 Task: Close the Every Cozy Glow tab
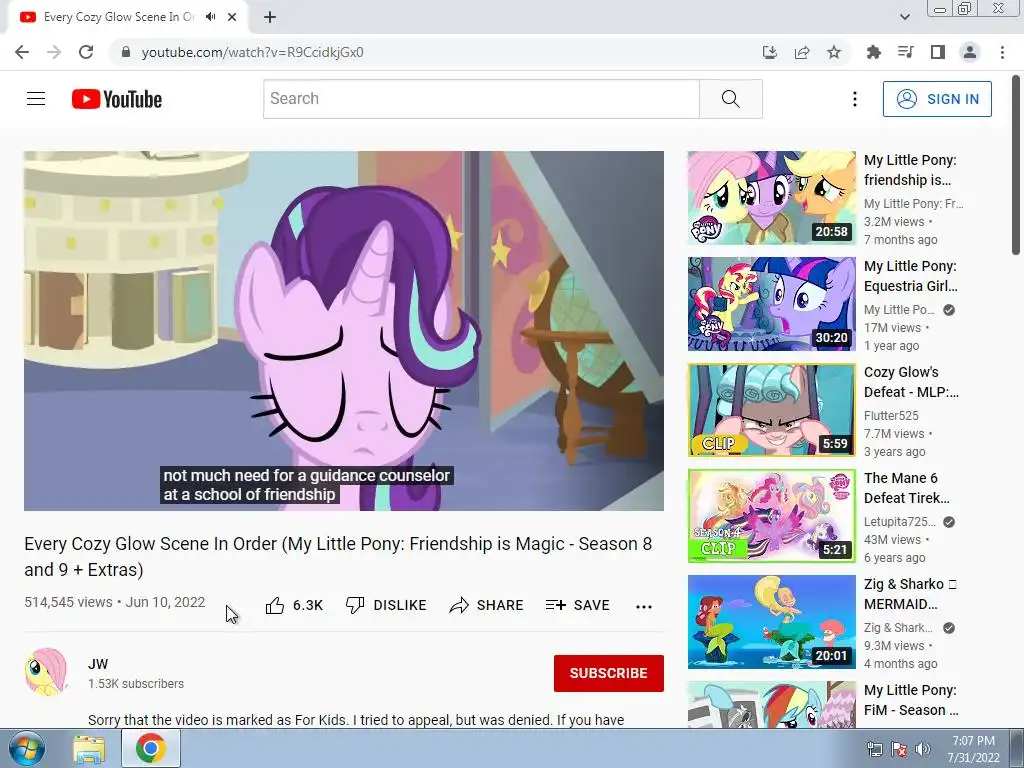pyautogui.click(x=232, y=17)
